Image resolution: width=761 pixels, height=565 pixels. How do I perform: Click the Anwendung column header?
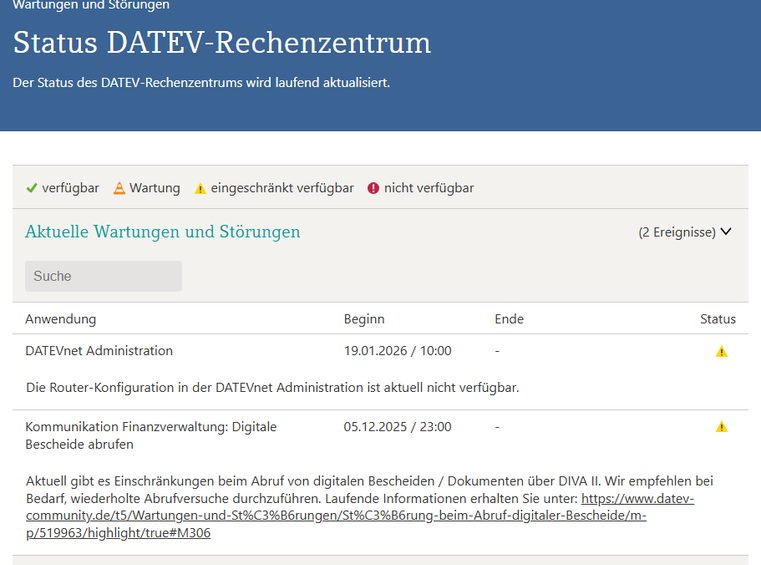[61, 319]
